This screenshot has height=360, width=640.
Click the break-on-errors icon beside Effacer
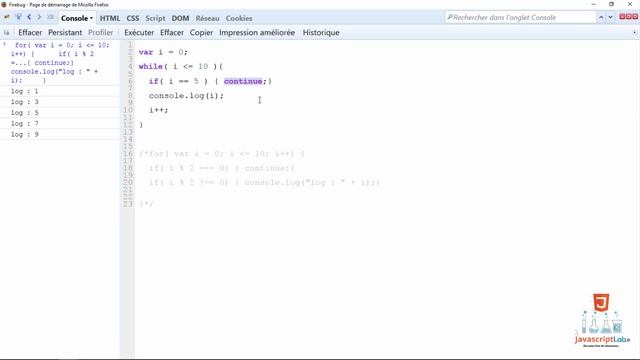coord(7,33)
